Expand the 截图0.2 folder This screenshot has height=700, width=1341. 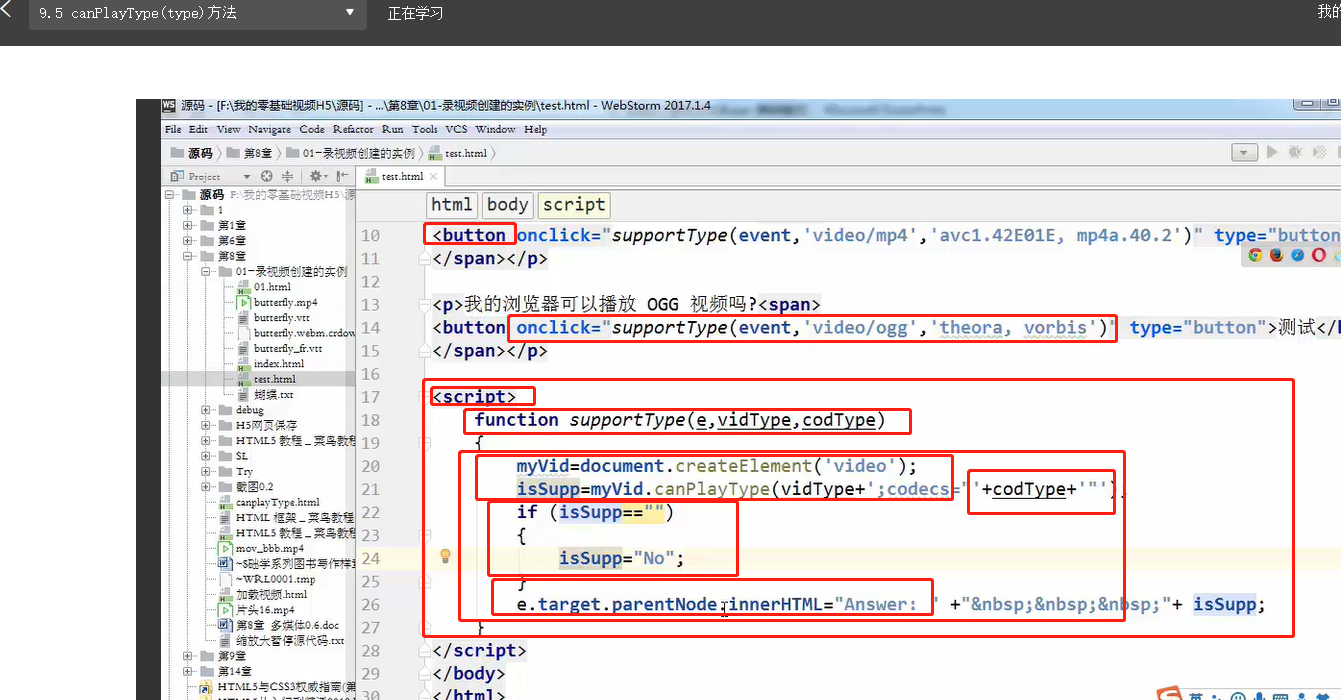[x=206, y=487]
